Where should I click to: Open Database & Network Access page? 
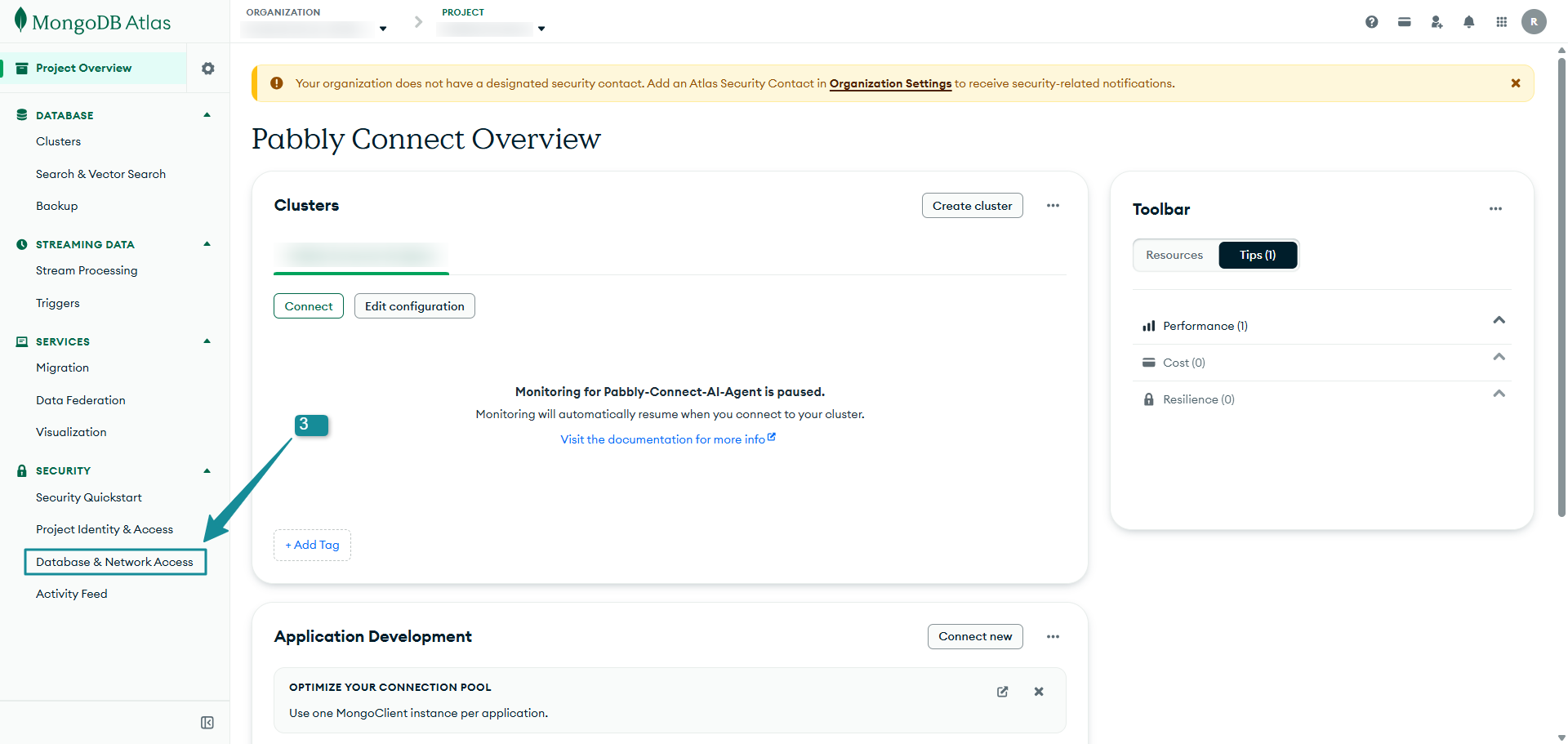(x=115, y=562)
